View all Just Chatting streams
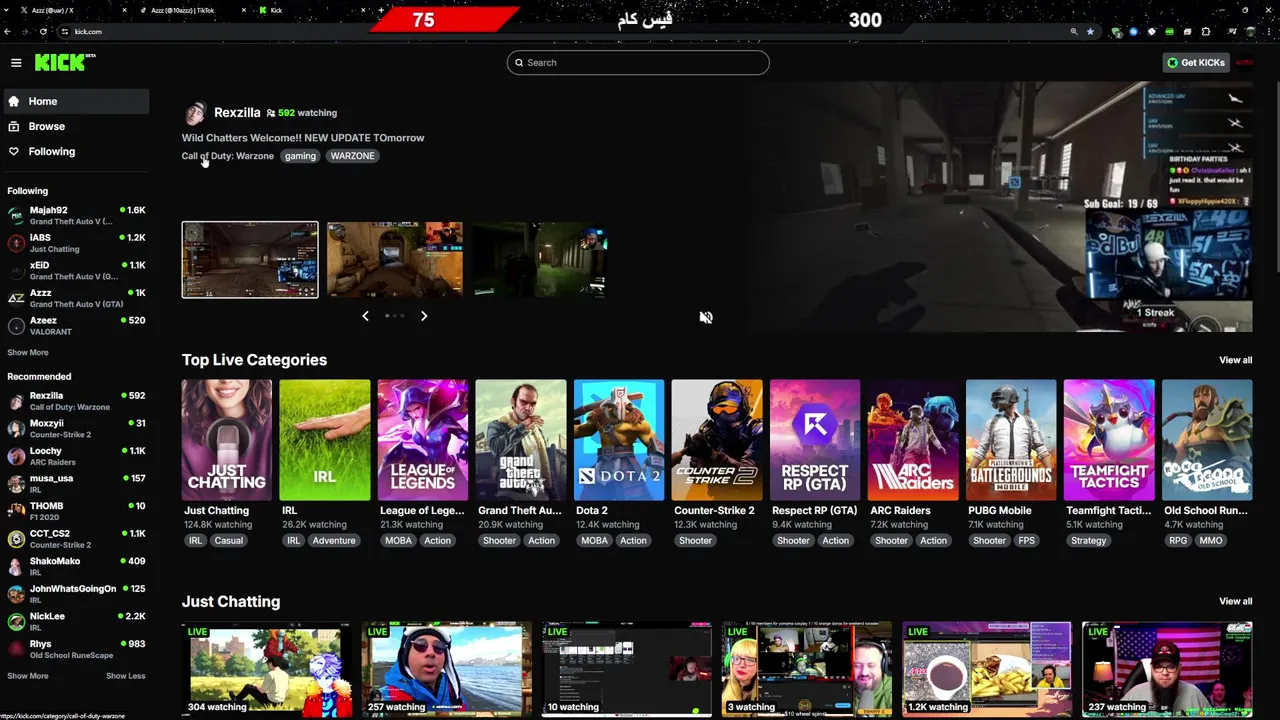The width and height of the screenshot is (1280, 720). pos(1235,601)
